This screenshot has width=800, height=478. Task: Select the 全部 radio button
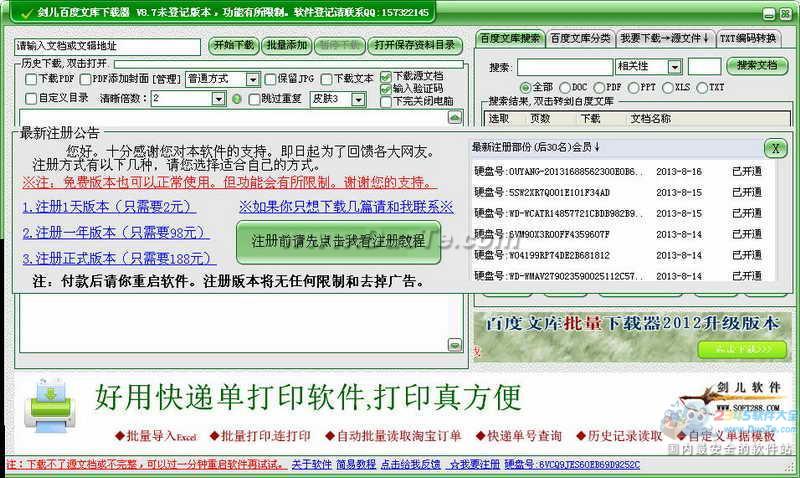tap(524, 88)
